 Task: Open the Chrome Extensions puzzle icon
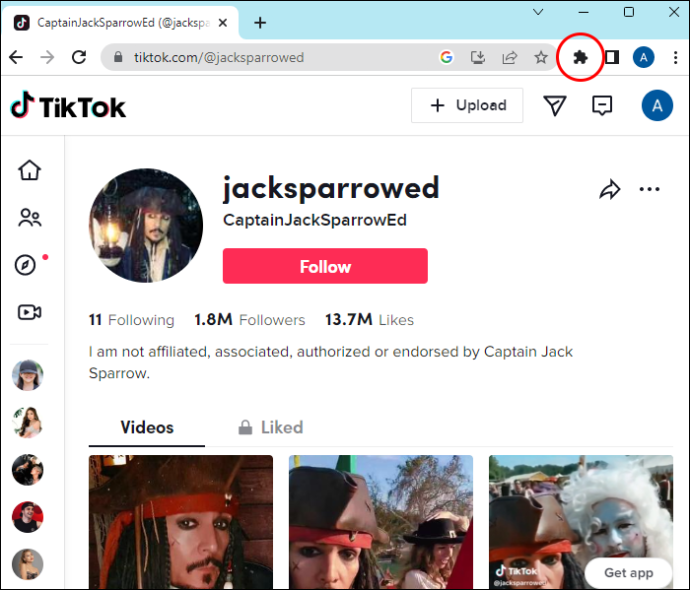[580, 57]
